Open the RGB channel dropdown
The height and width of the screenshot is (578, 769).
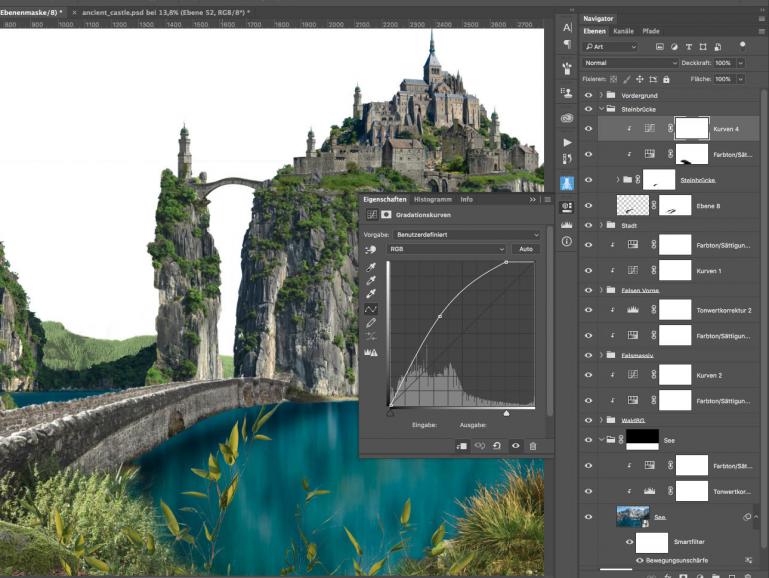tap(446, 248)
